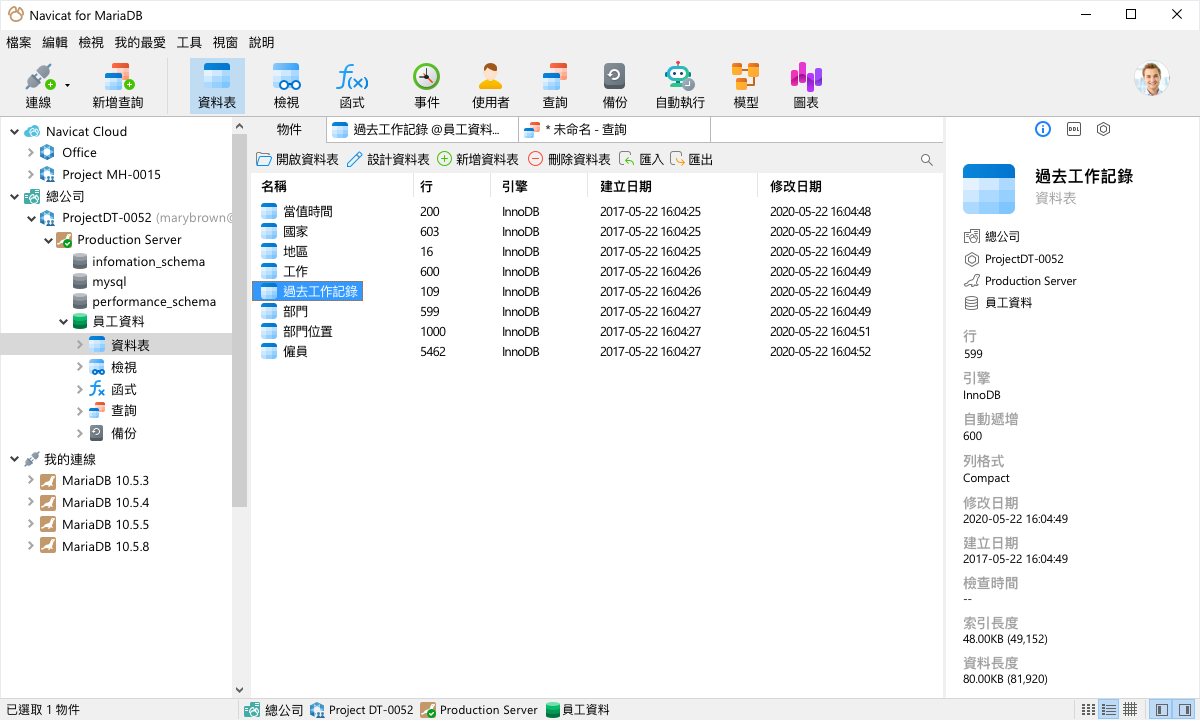This screenshot has width=1200, height=720.
Task: Open the 我的最愛 favorites menu
Action: coord(140,43)
